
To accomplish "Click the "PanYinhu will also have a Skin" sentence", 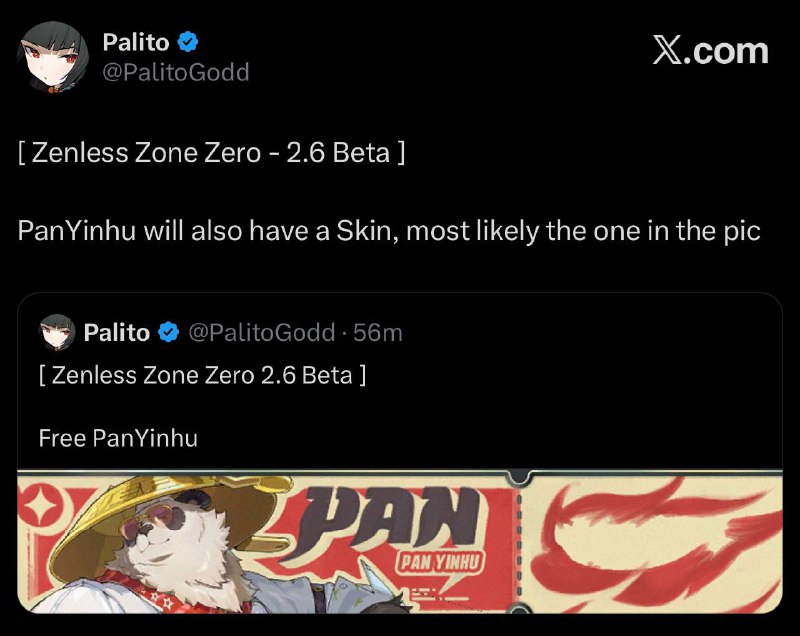I will 389,230.
